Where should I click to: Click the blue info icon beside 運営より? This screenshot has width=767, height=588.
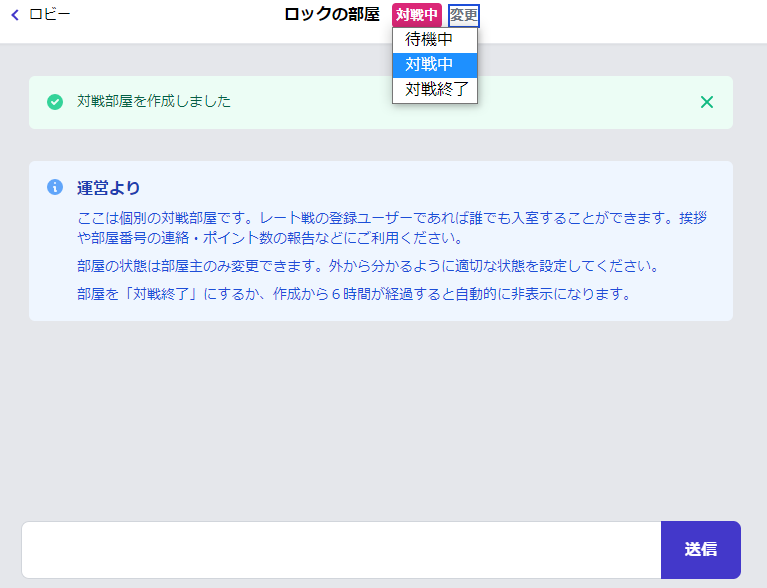55,187
